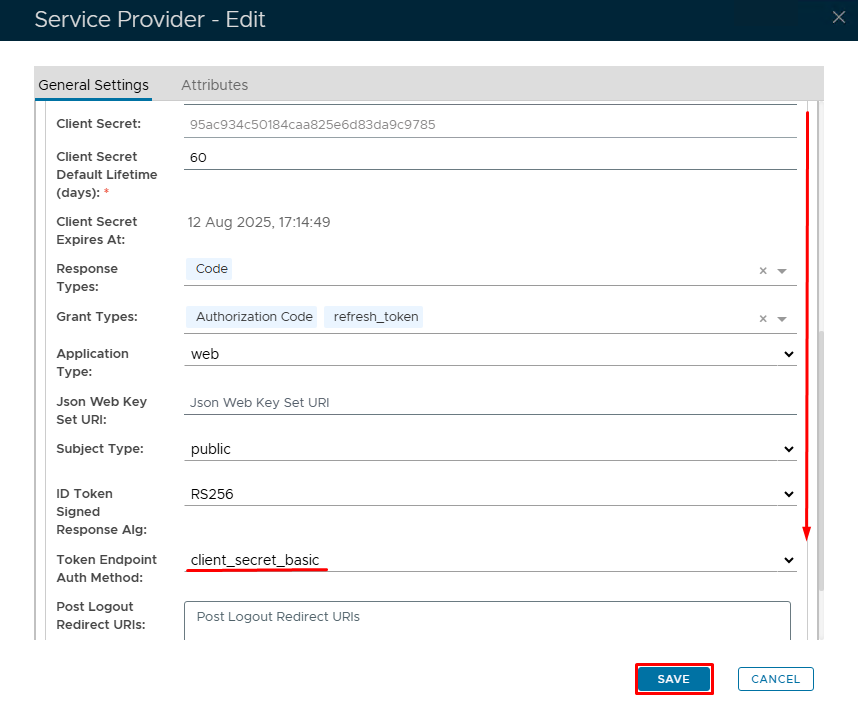858x717 pixels.
Task: Click the Save button
Action: 673,679
